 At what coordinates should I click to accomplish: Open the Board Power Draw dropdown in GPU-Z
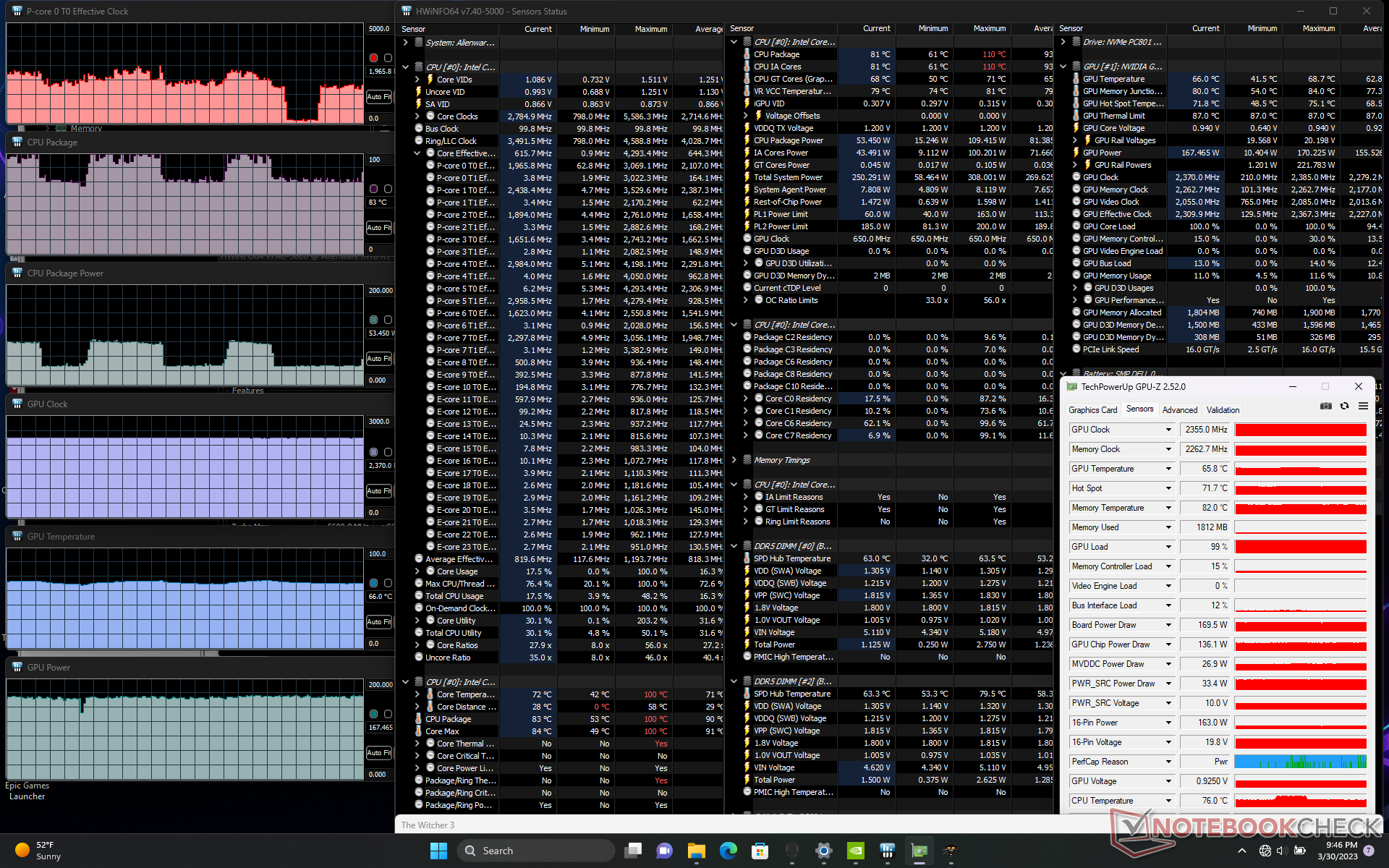tap(1168, 625)
